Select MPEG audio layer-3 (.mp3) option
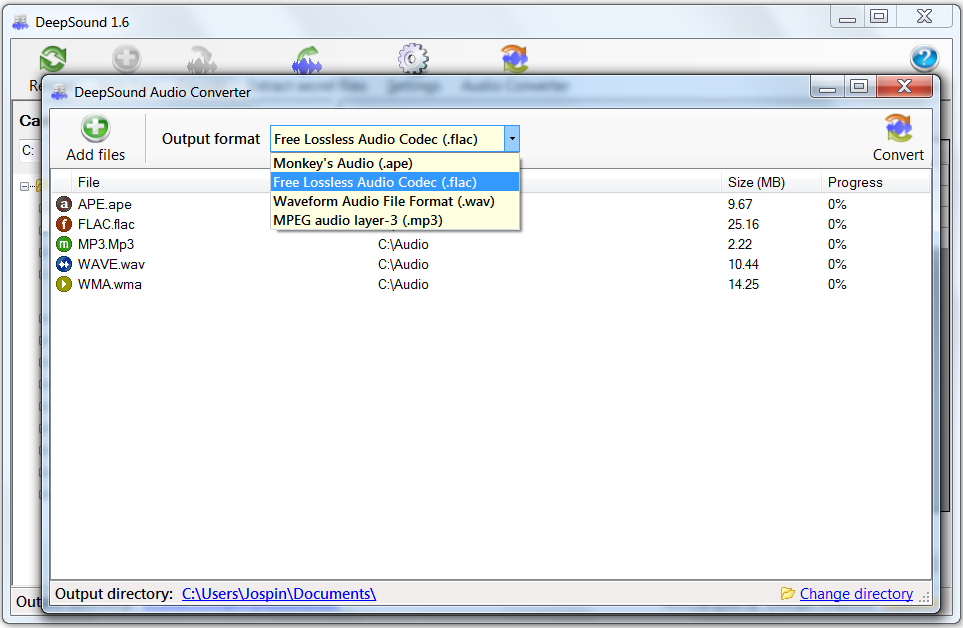Image resolution: width=963 pixels, height=628 pixels. [395, 220]
